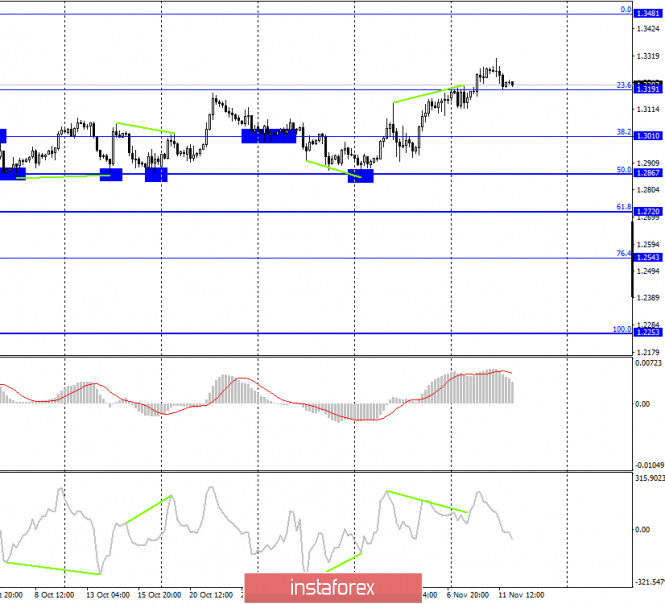Click the 1.2909 price axis value
The image size is (665, 604).
pos(648,163)
